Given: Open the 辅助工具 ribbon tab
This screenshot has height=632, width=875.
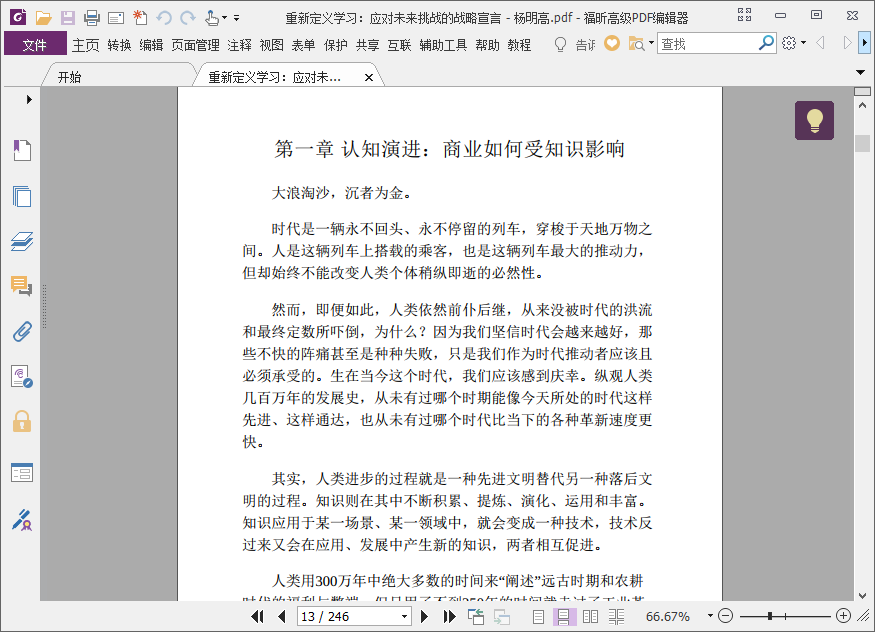Looking at the screenshot, I should tap(443, 45).
